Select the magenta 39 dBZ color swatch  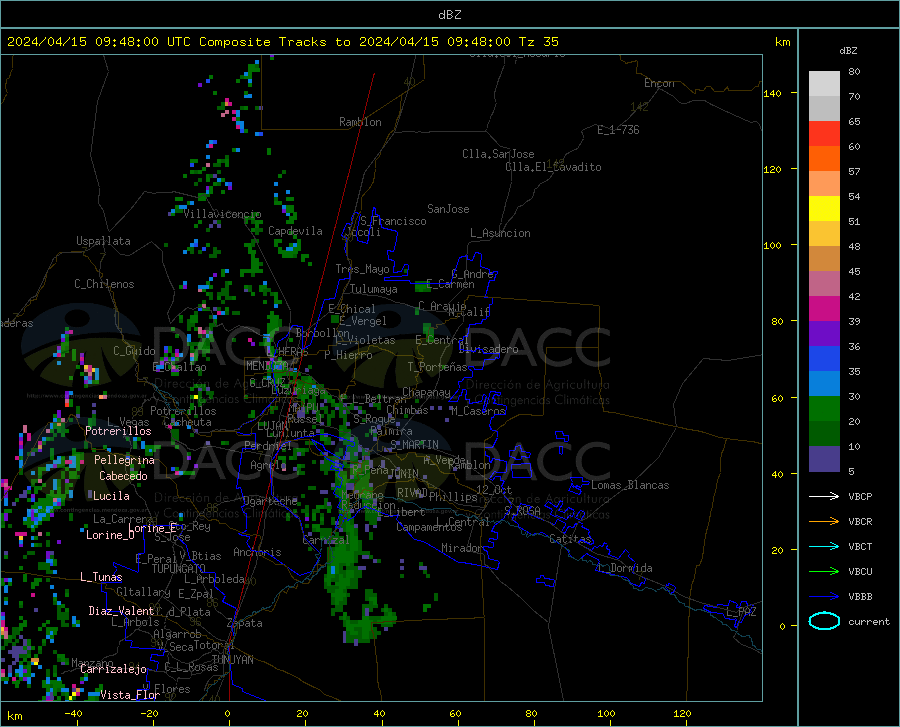[824, 309]
